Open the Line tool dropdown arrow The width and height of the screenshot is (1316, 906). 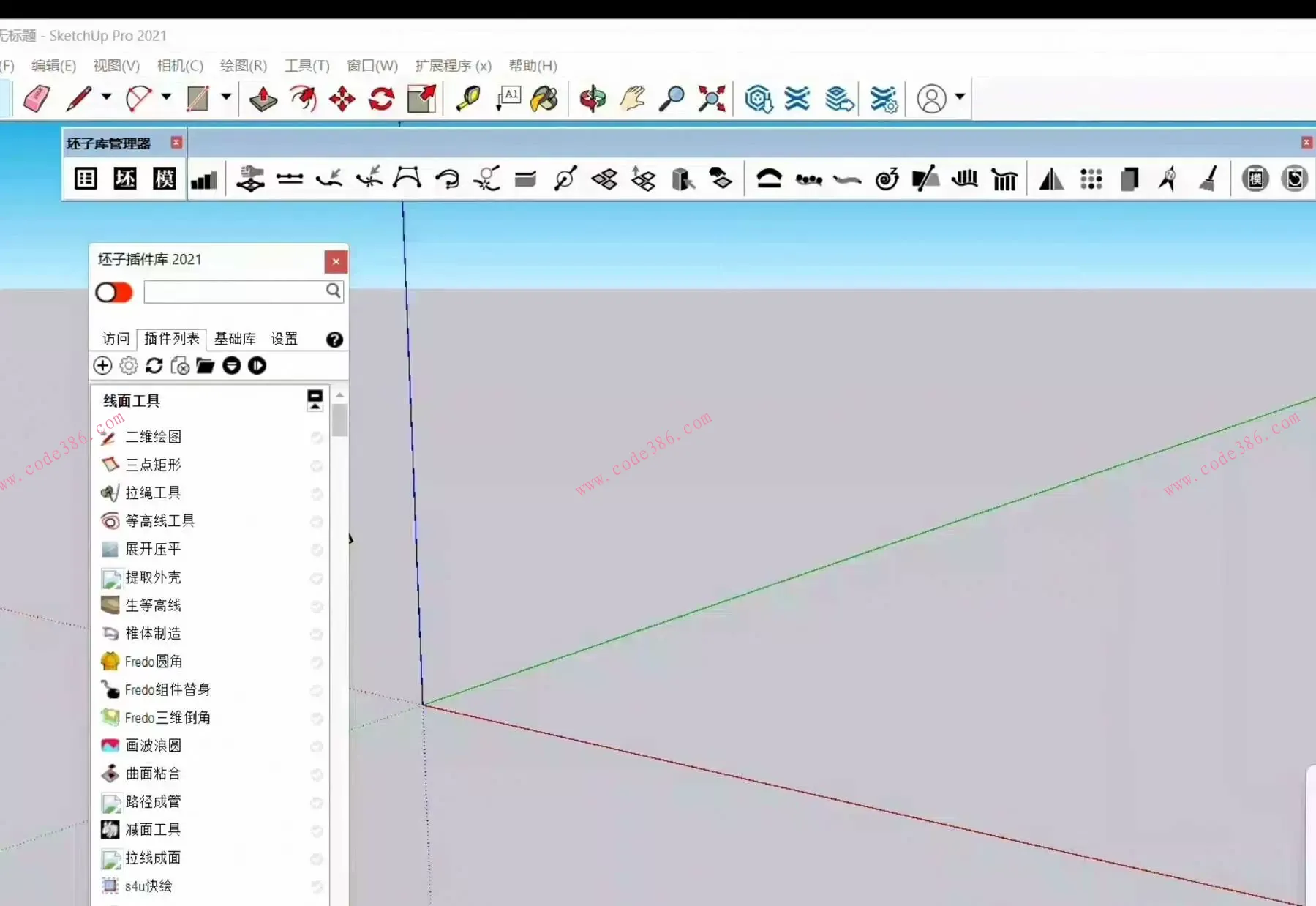107,97
